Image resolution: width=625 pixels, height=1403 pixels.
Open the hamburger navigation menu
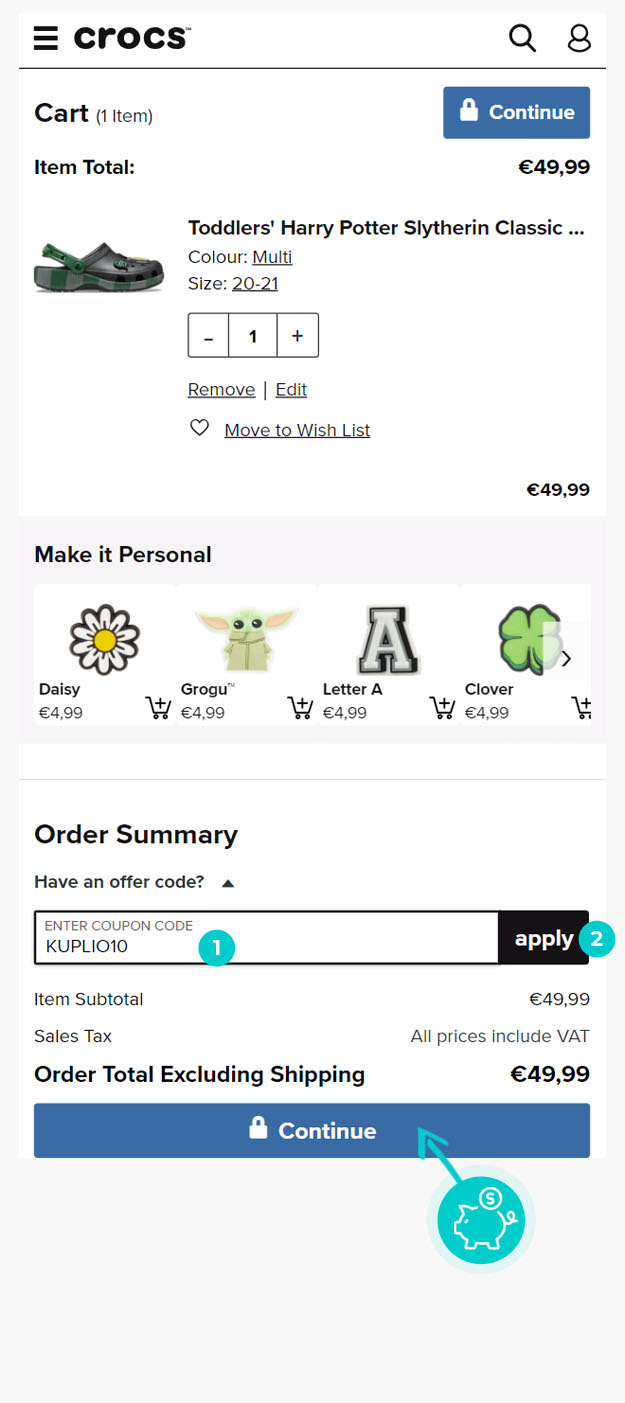46,39
